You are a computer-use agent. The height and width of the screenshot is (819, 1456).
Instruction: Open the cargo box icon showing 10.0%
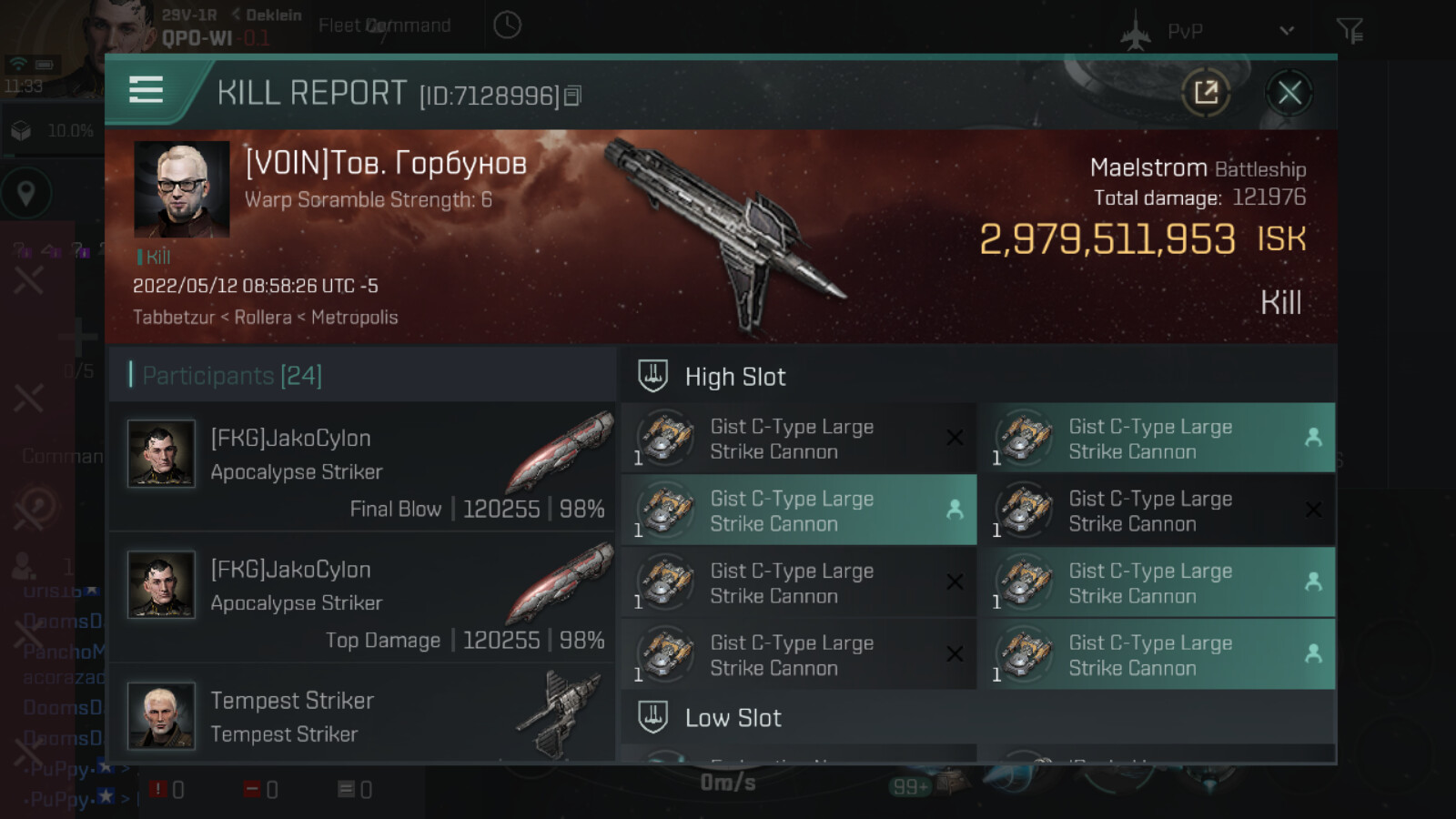click(21, 131)
